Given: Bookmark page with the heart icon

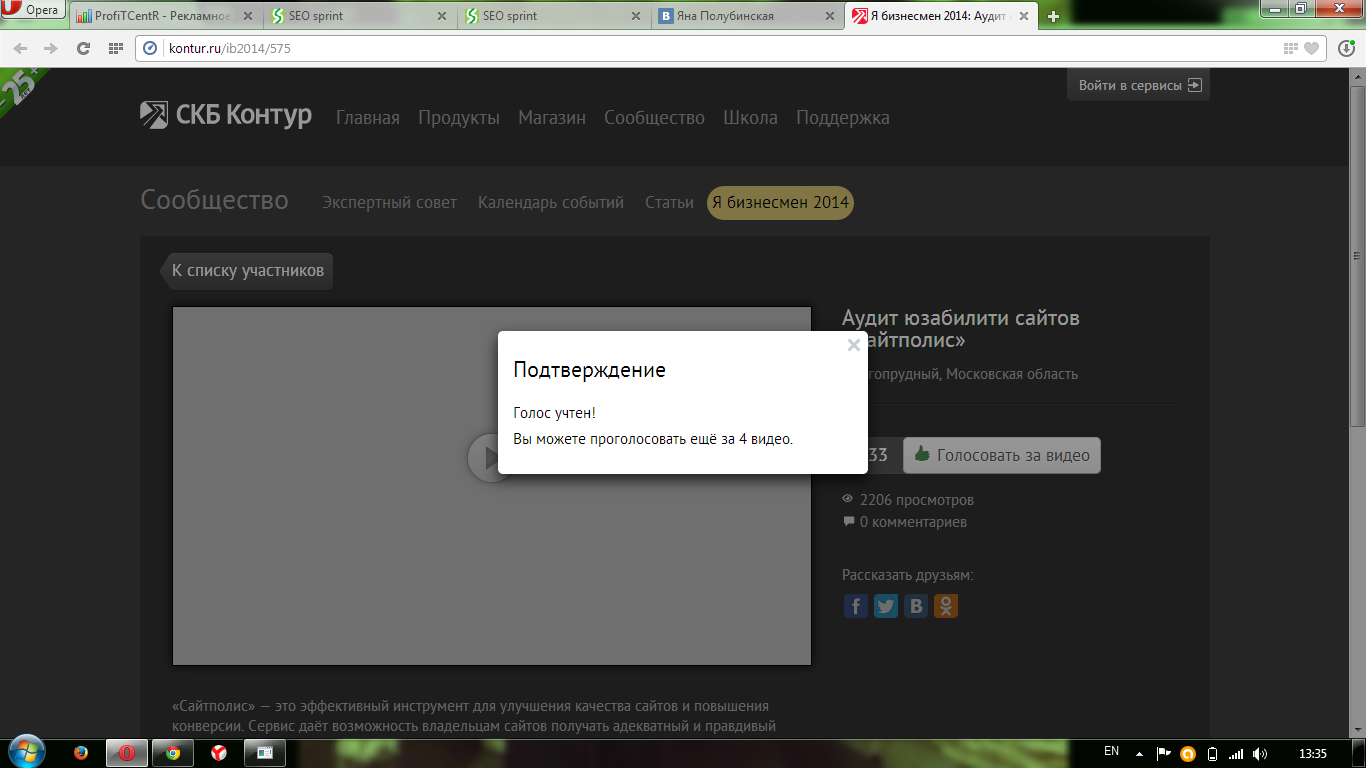Looking at the screenshot, I should pos(1311,48).
